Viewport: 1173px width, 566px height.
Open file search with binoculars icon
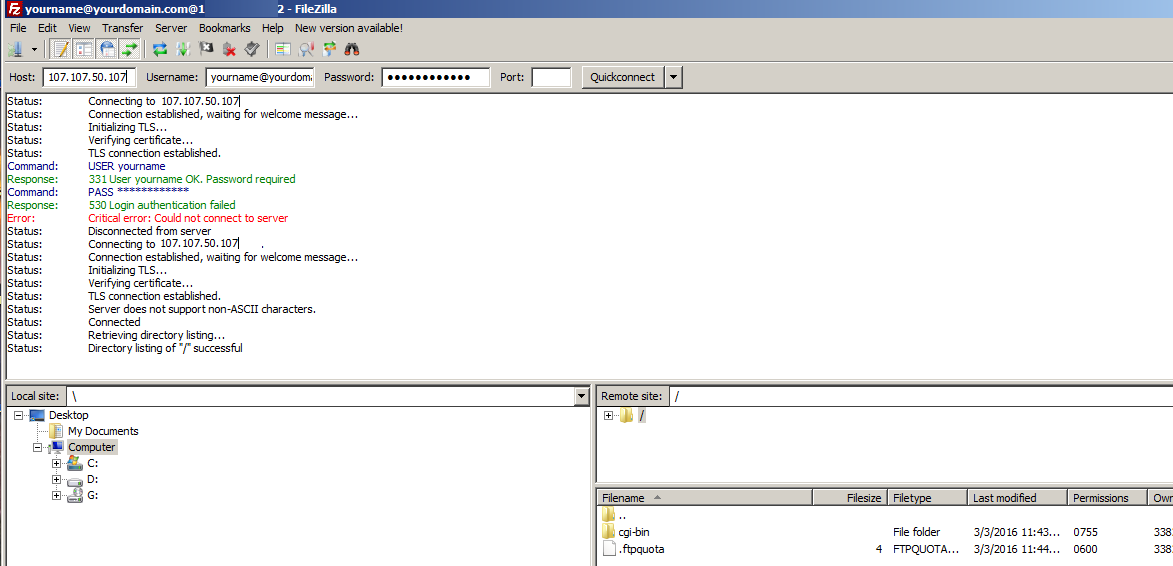[352, 48]
